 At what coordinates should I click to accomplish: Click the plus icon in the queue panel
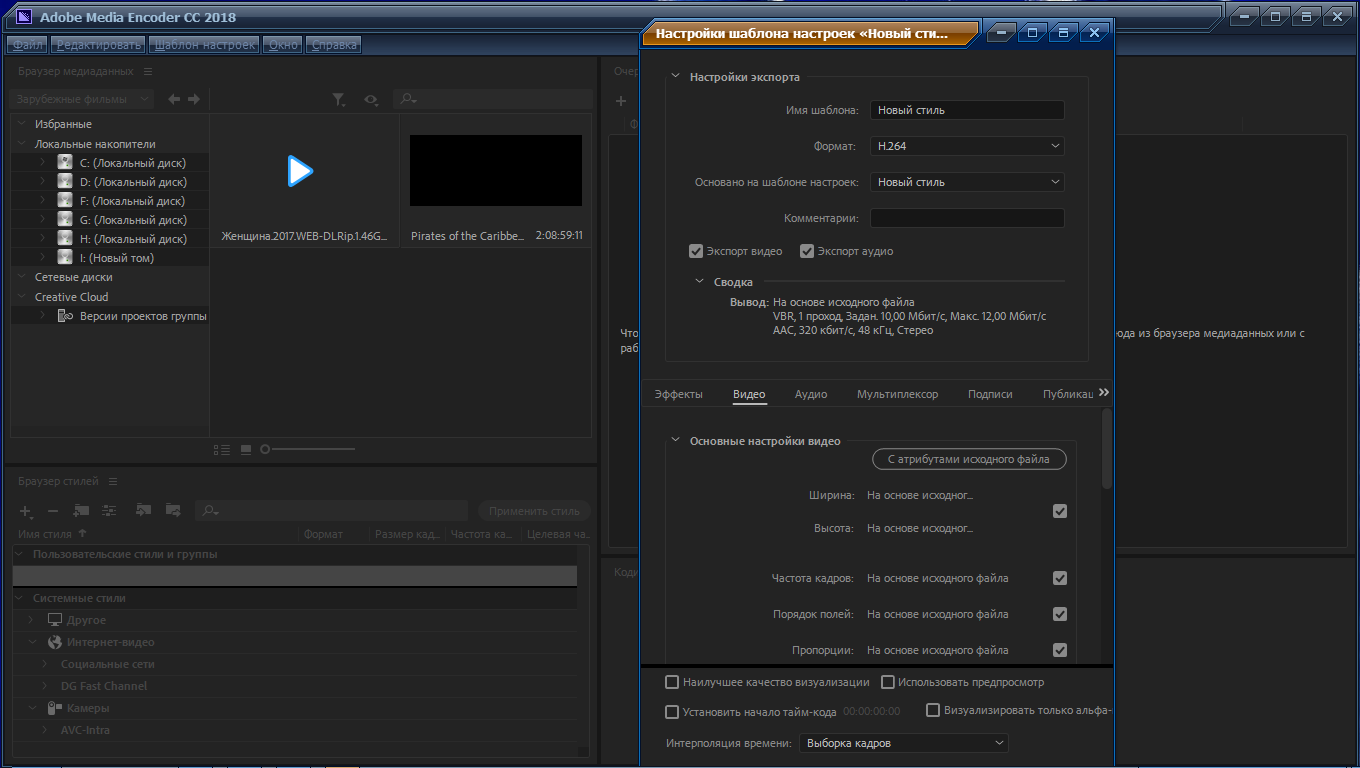pos(621,100)
